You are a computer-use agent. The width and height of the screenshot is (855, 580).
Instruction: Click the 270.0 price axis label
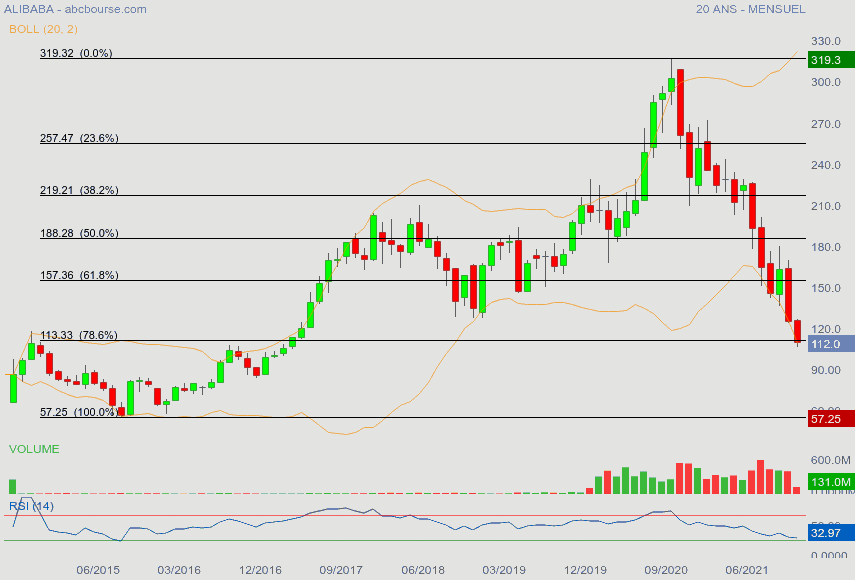[826, 124]
